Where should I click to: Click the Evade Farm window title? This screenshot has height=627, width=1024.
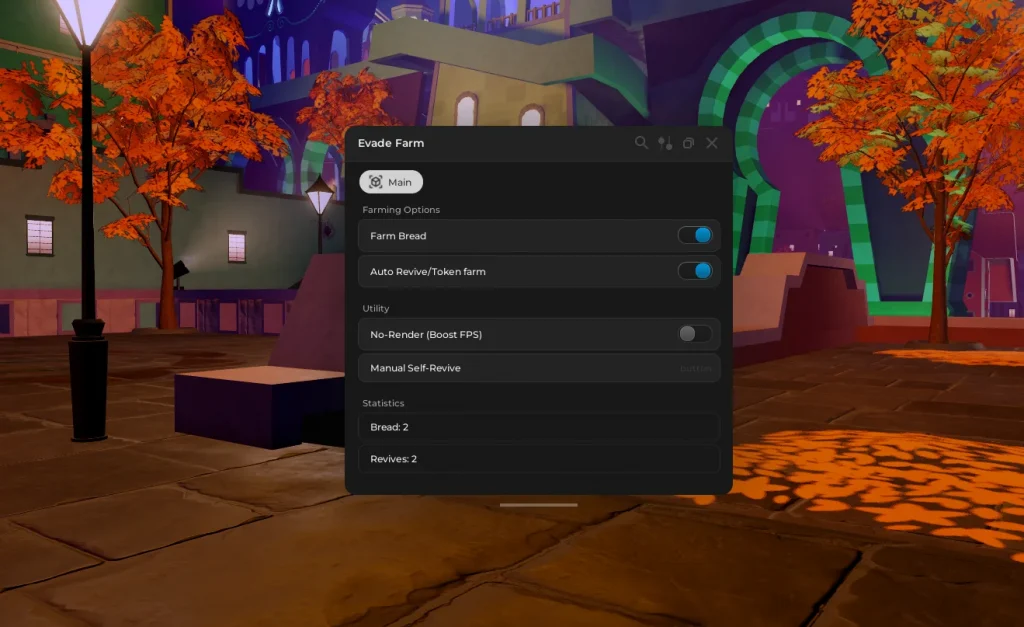coord(391,143)
